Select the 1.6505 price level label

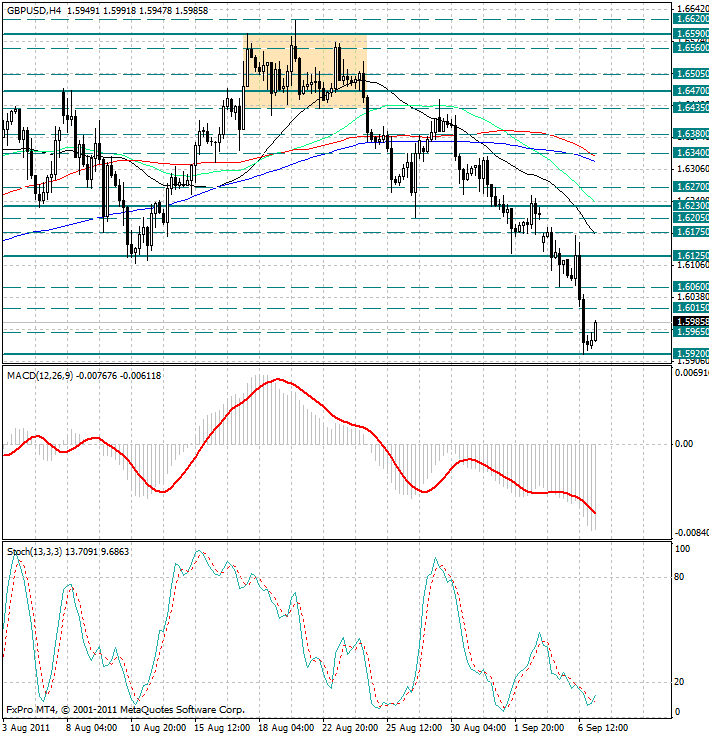[691, 74]
